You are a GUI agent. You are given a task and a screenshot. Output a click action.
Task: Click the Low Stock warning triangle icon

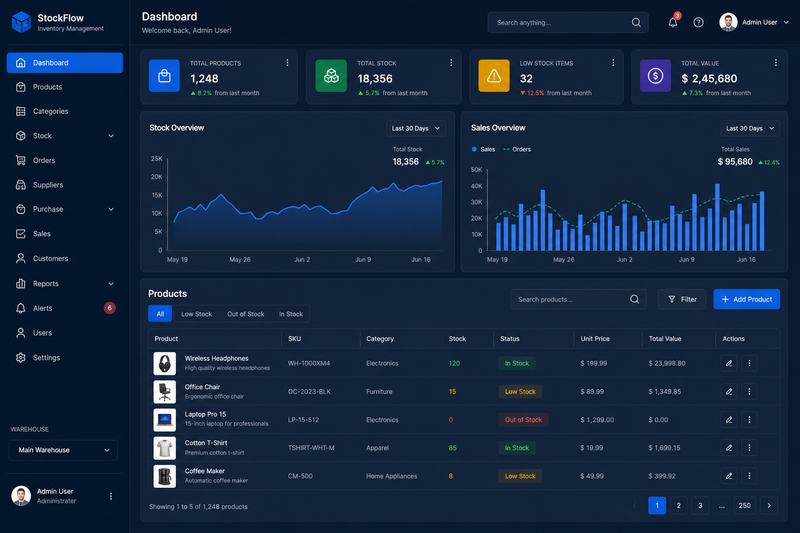(x=494, y=76)
